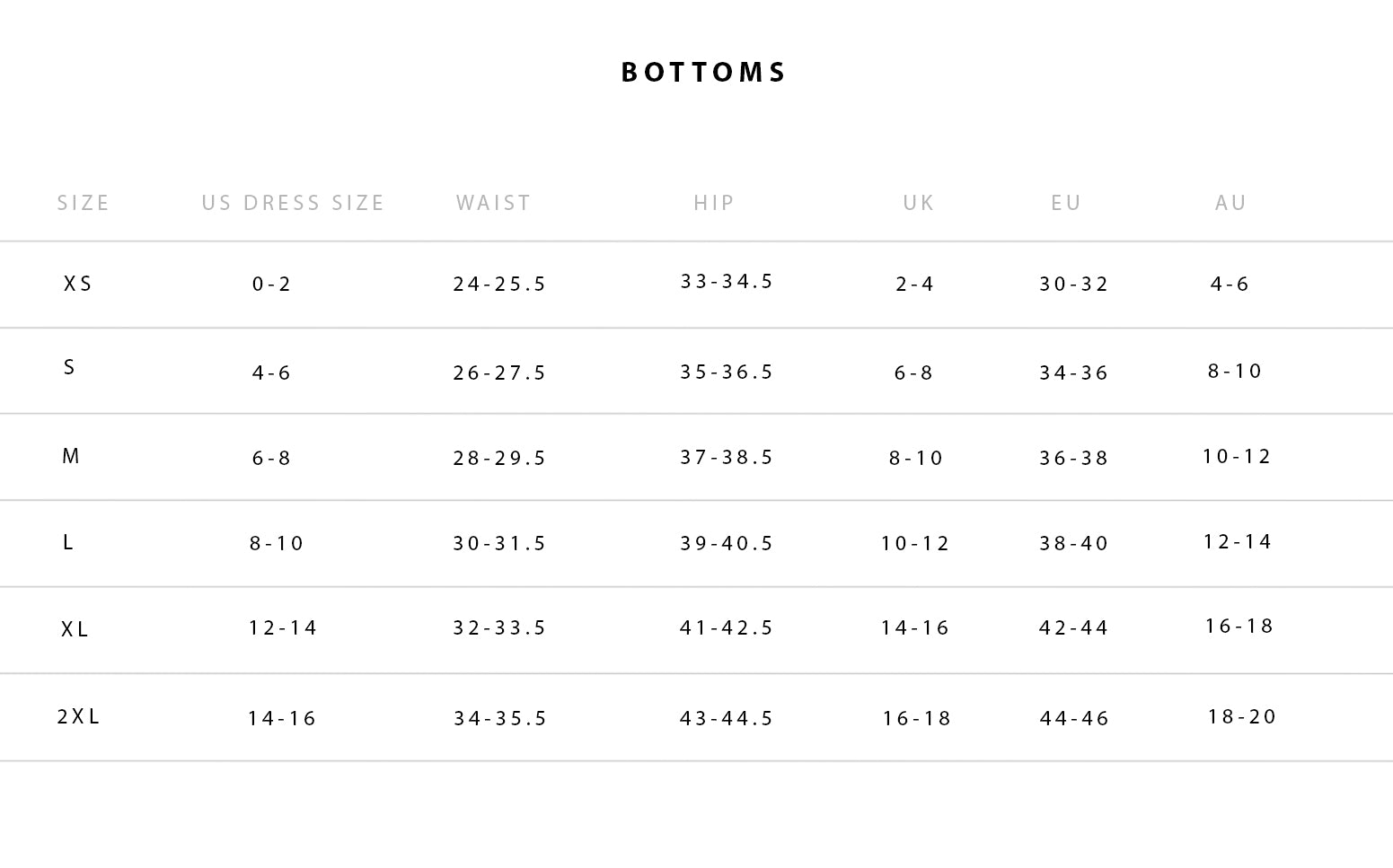Click the SIZE column header
1393x868 pixels.
pyautogui.click(x=84, y=204)
